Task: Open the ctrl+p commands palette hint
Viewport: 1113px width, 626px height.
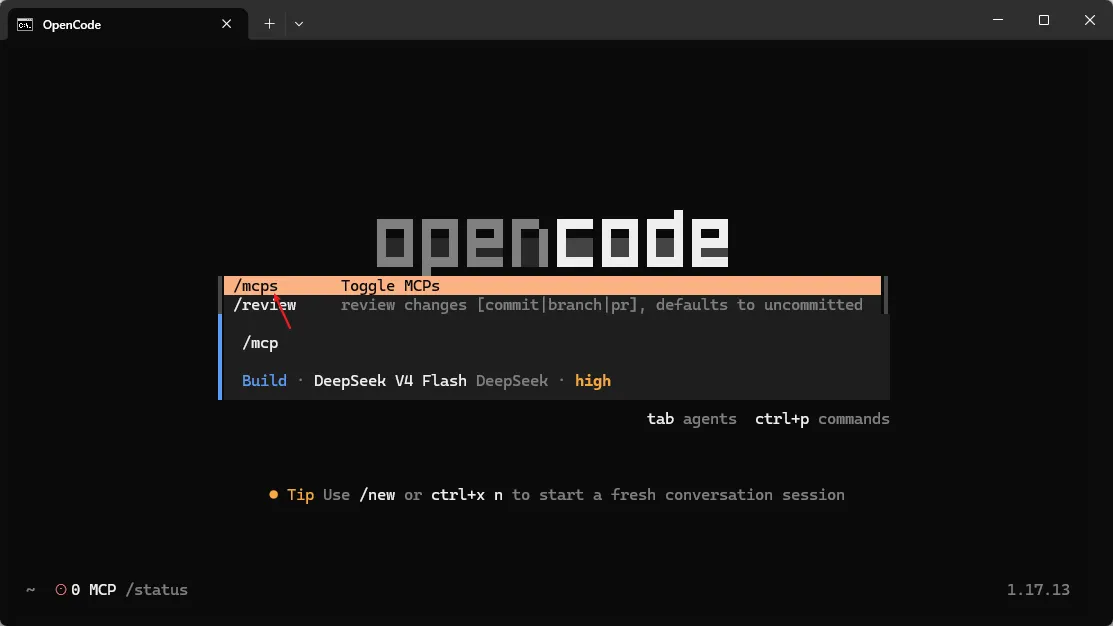Action: tap(822, 419)
